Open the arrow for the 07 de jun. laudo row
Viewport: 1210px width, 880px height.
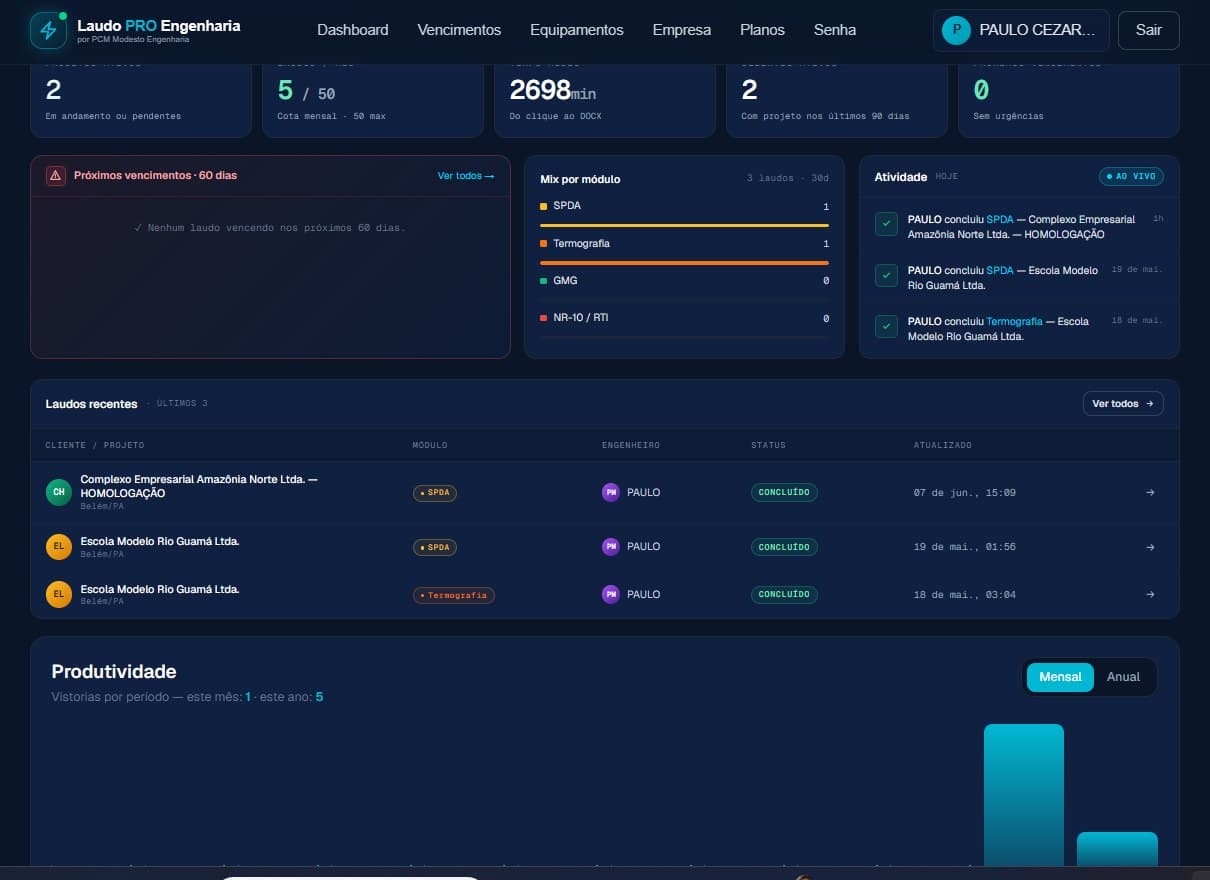[x=1150, y=492]
